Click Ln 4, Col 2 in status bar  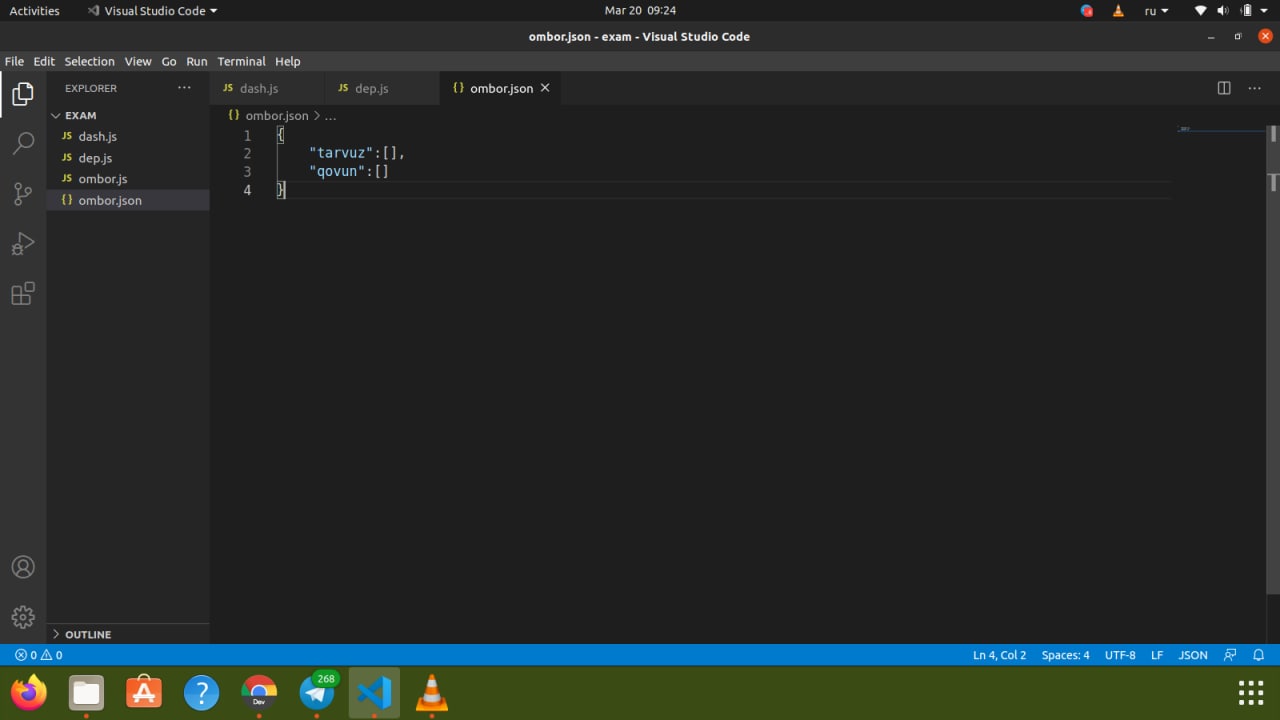[1000, 655]
